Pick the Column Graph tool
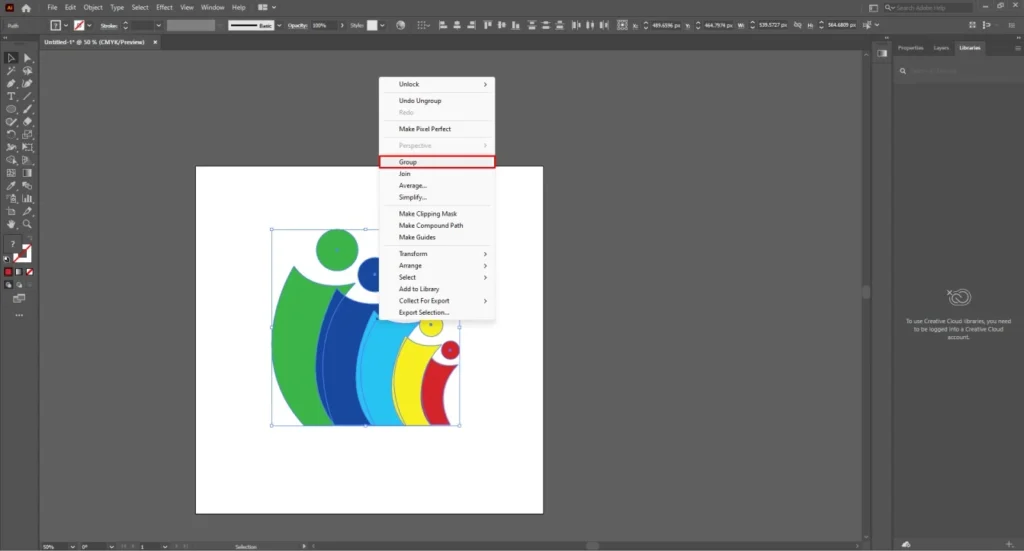The width and height of the screenshot is (1024, 551). click(x=27, y=198)
